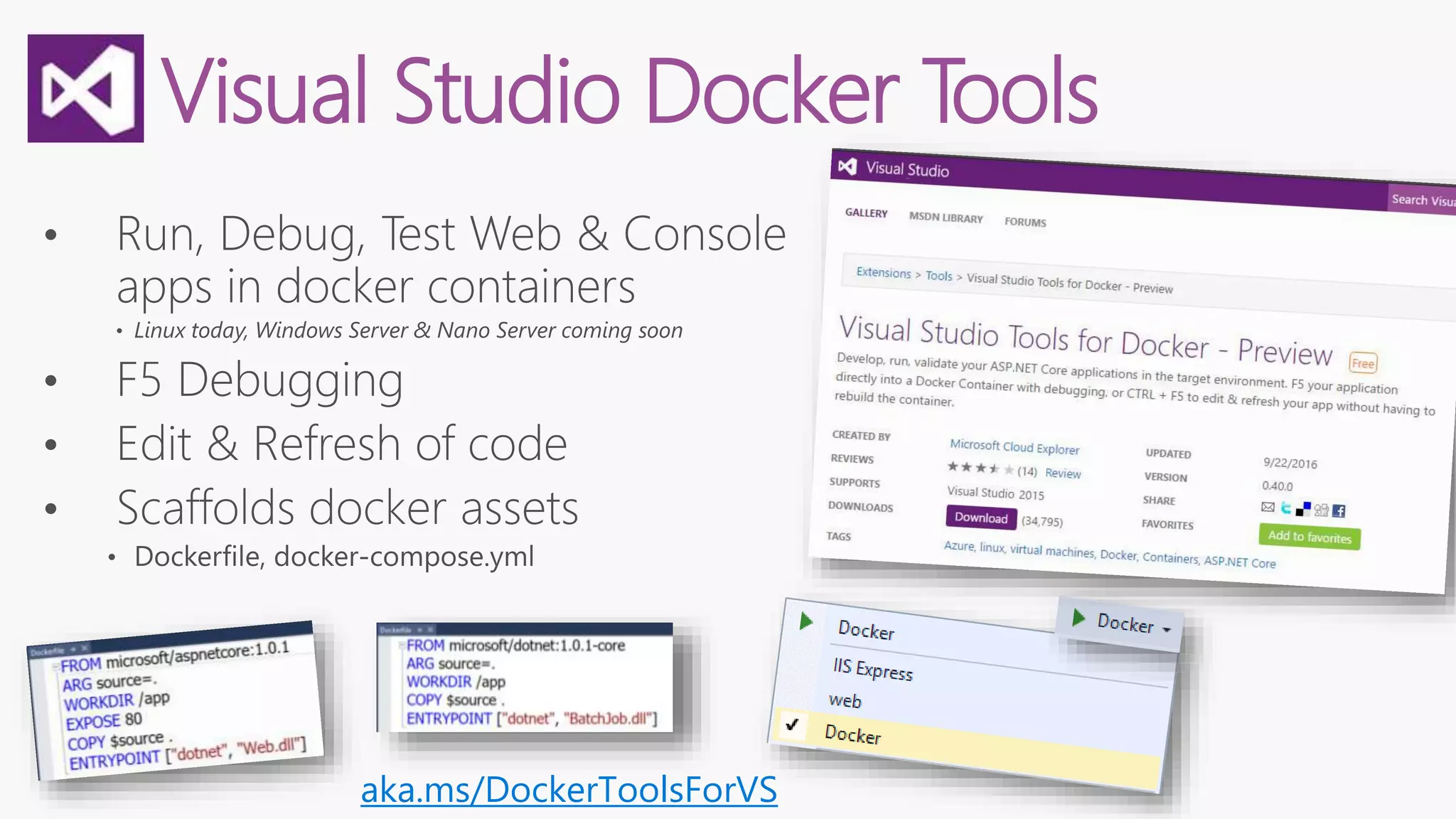
Task: Click the large purple Visual Studio logo on the slide
Action: coord(85,88)
